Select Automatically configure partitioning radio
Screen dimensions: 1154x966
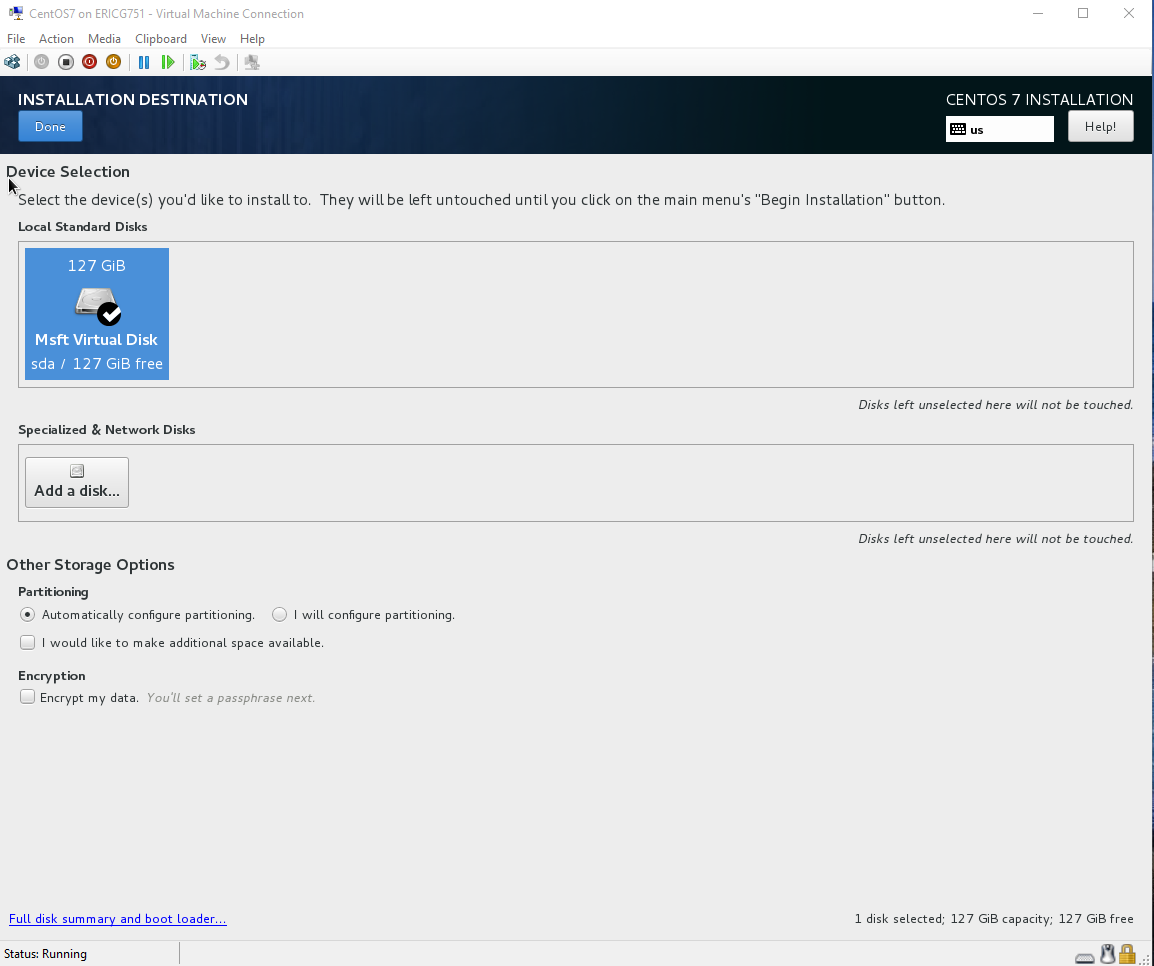point(27,614)
